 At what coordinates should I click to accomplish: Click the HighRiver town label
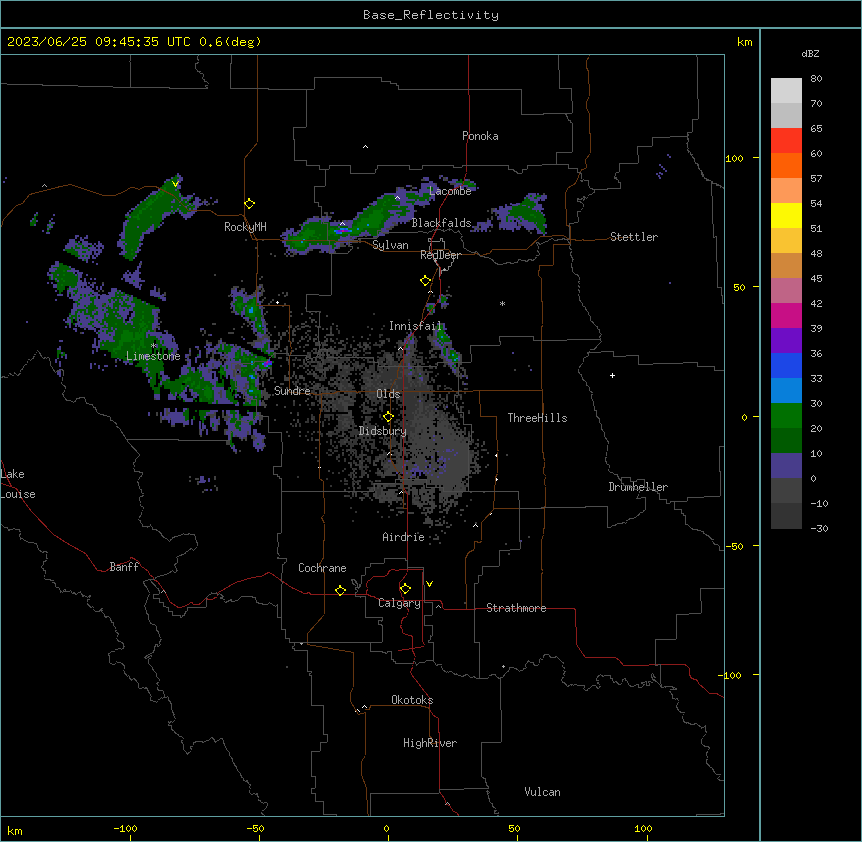coord(430,743)
